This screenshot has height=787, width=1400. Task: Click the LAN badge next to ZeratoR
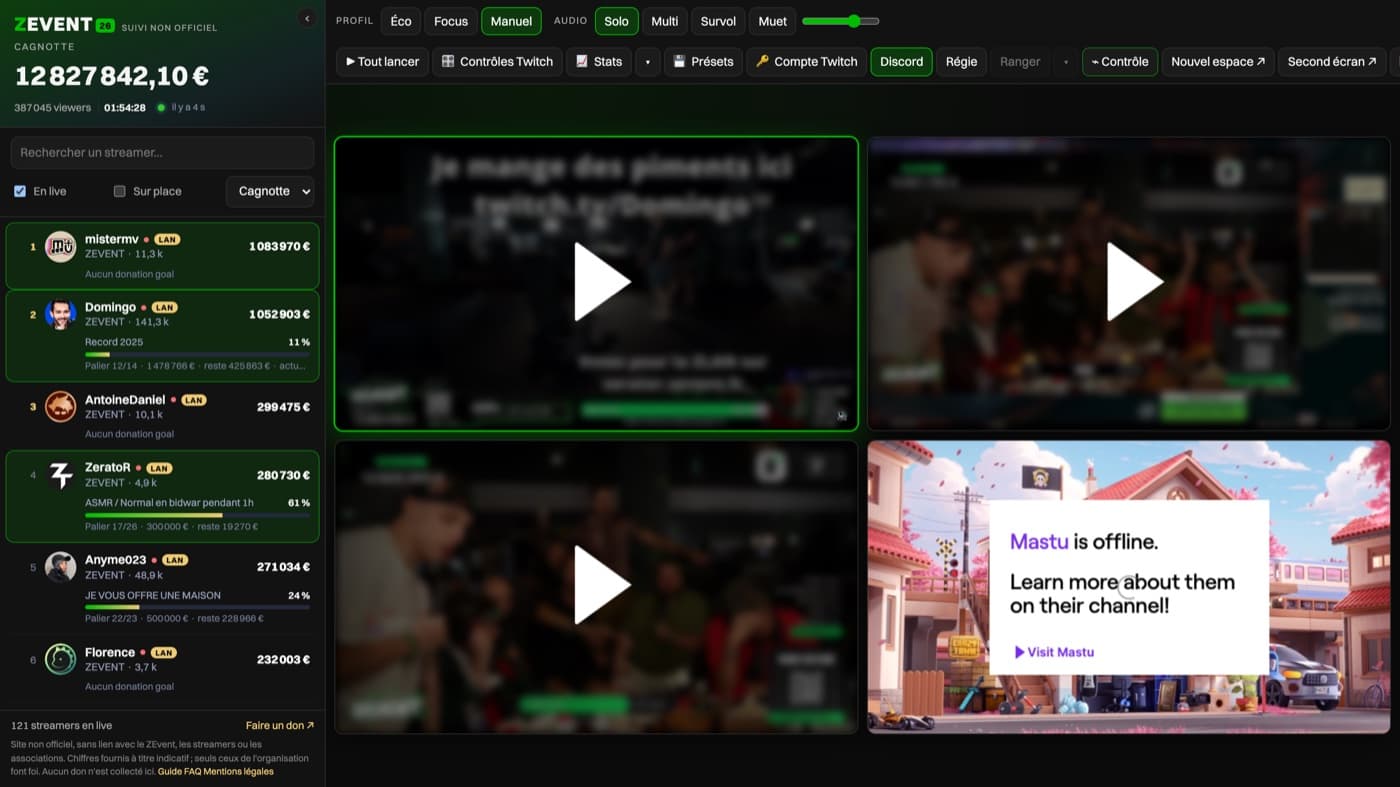click(x=159, y=468)
